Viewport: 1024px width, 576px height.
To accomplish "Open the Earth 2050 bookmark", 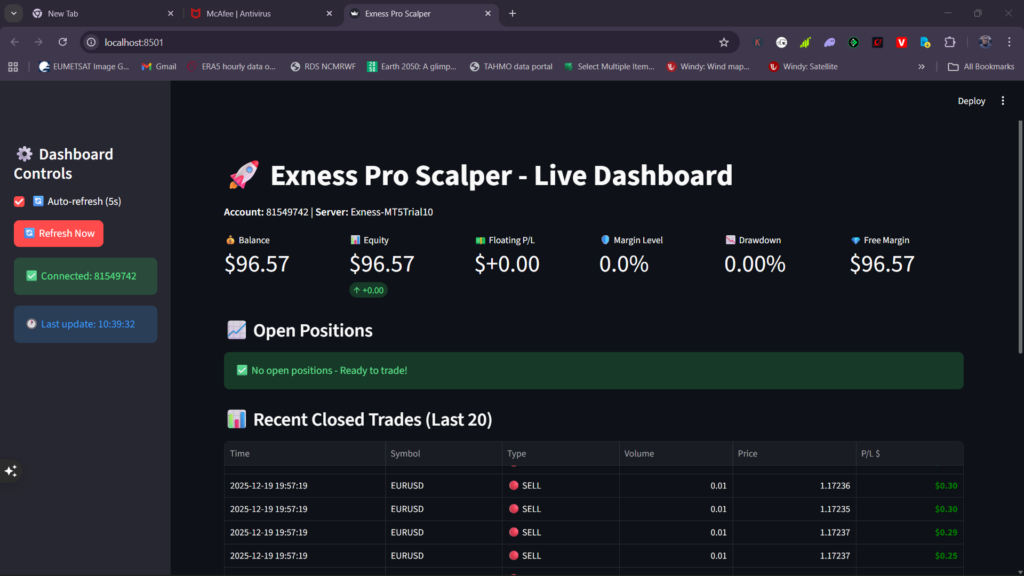I will (x=411, y=67).
